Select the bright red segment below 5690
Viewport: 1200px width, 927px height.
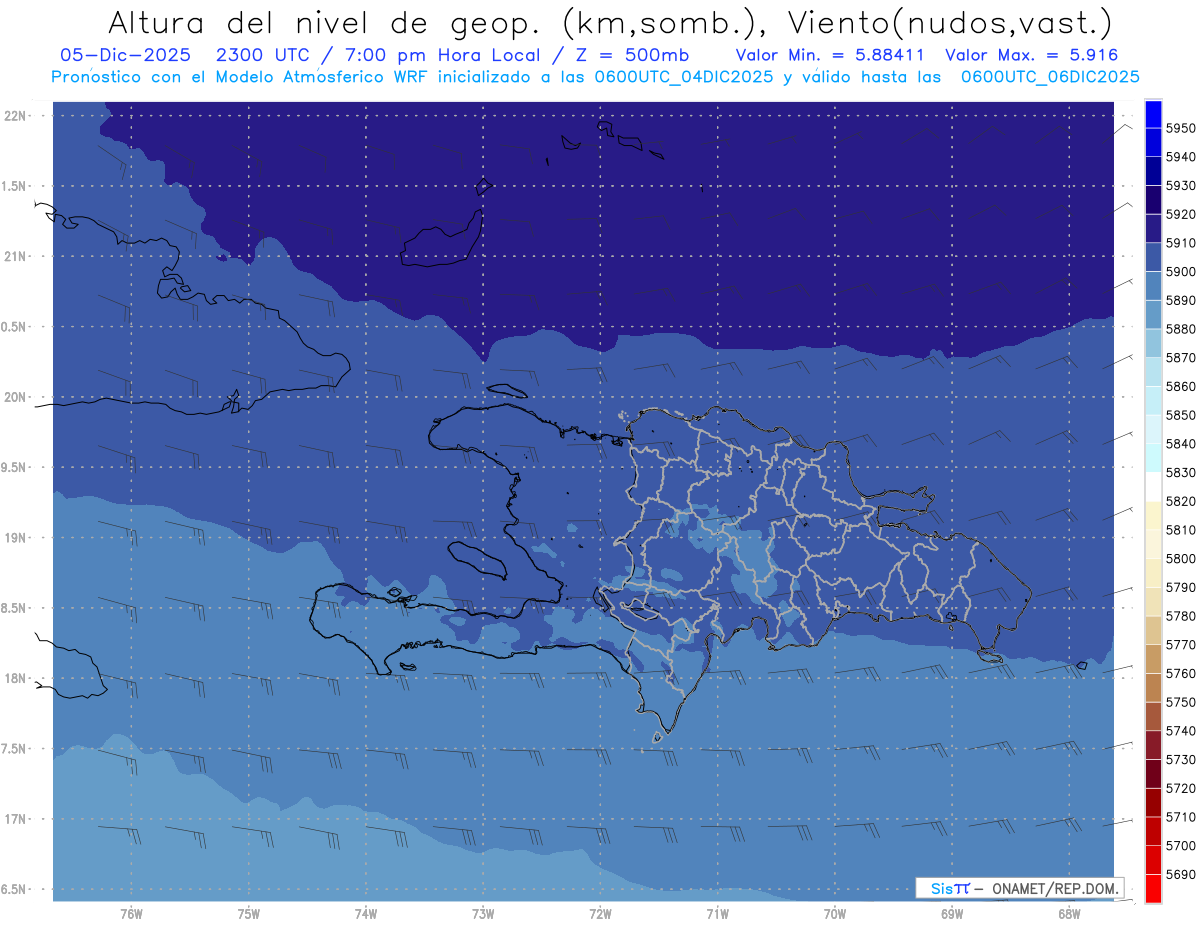1153,888
